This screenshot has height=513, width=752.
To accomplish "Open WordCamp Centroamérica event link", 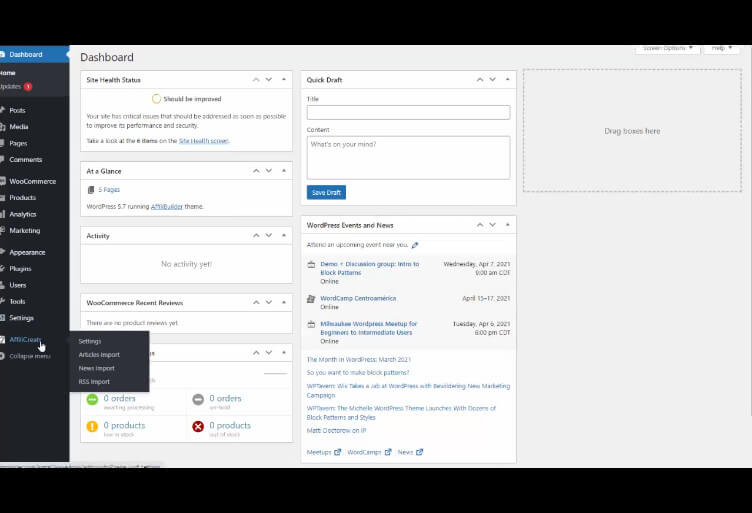I will click(x=358, y=298).
